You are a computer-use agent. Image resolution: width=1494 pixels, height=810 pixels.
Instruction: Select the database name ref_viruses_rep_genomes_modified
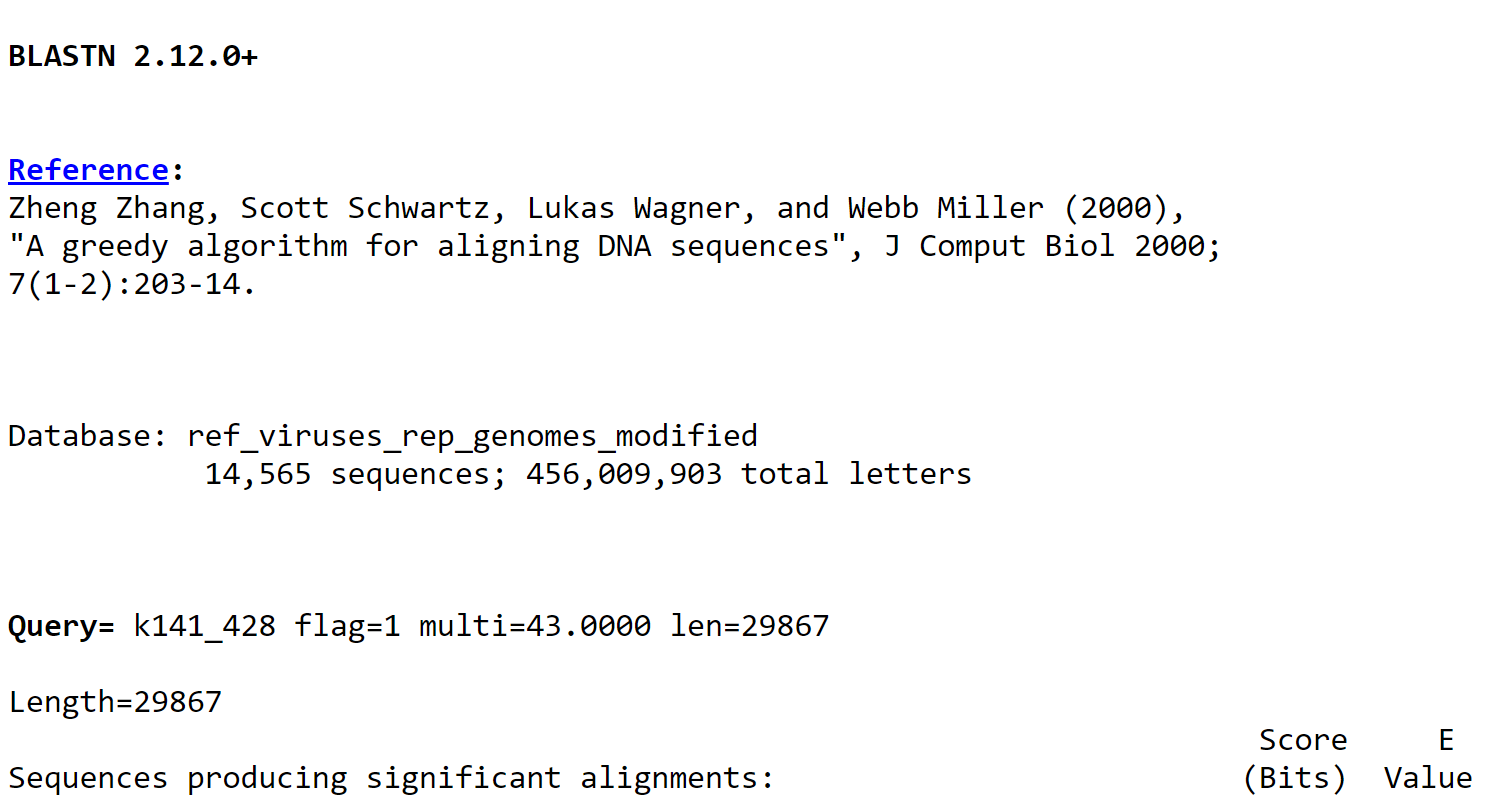click(472, 436)
